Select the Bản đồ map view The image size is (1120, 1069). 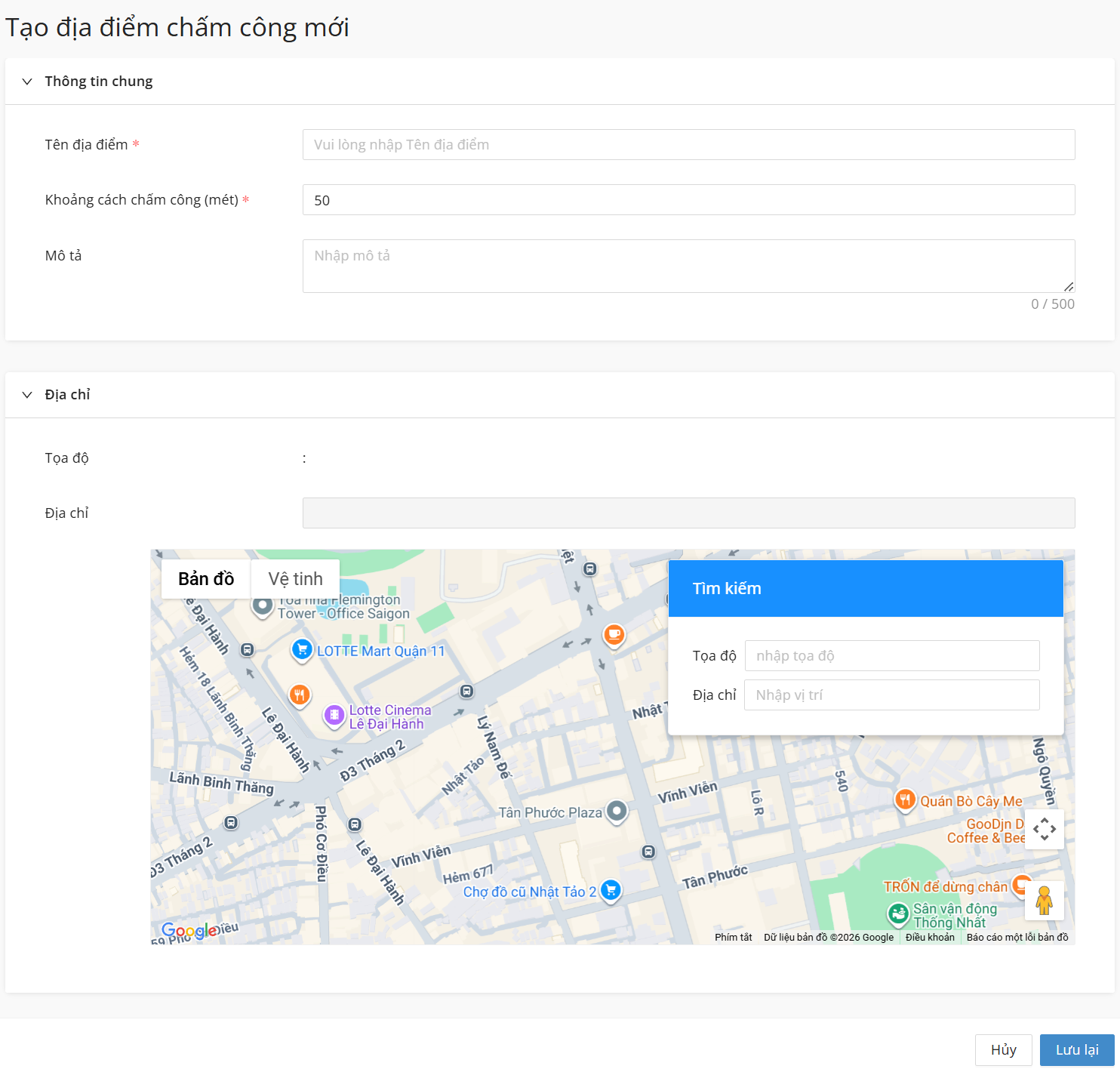click(x=206, y=579)
